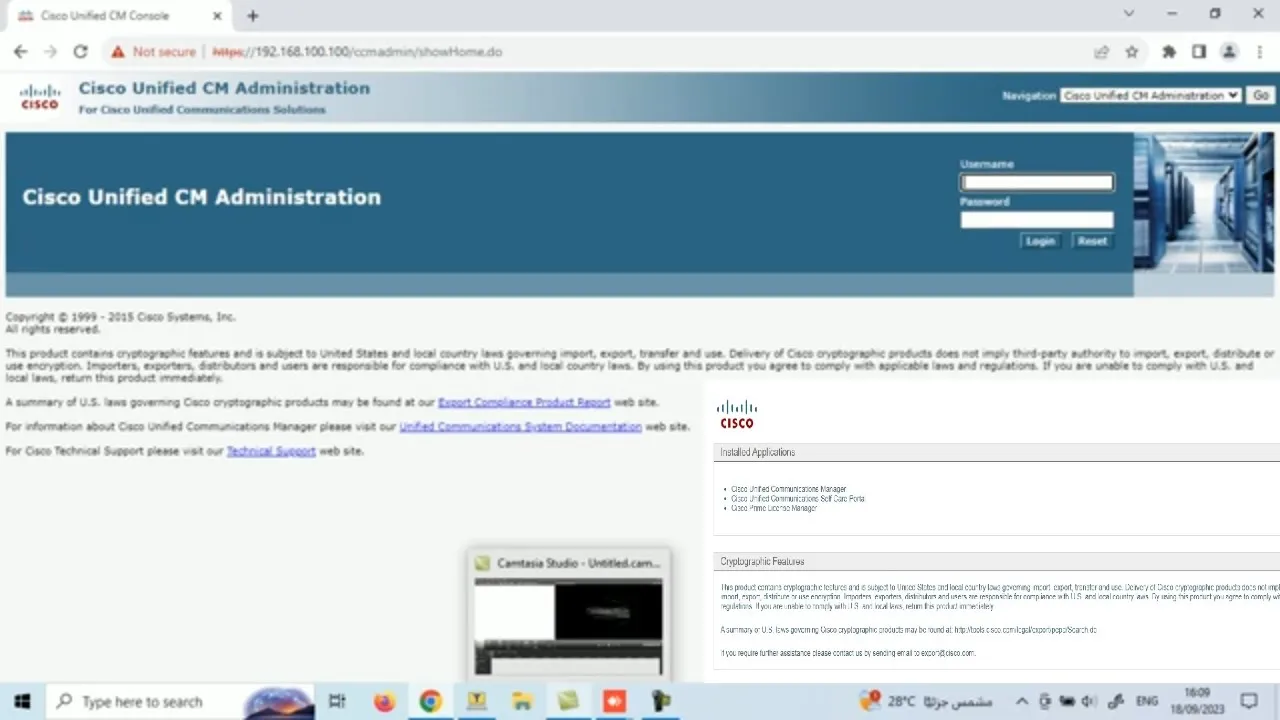Switch the ENG input language
The image size is (1280, 720).
1147,701
